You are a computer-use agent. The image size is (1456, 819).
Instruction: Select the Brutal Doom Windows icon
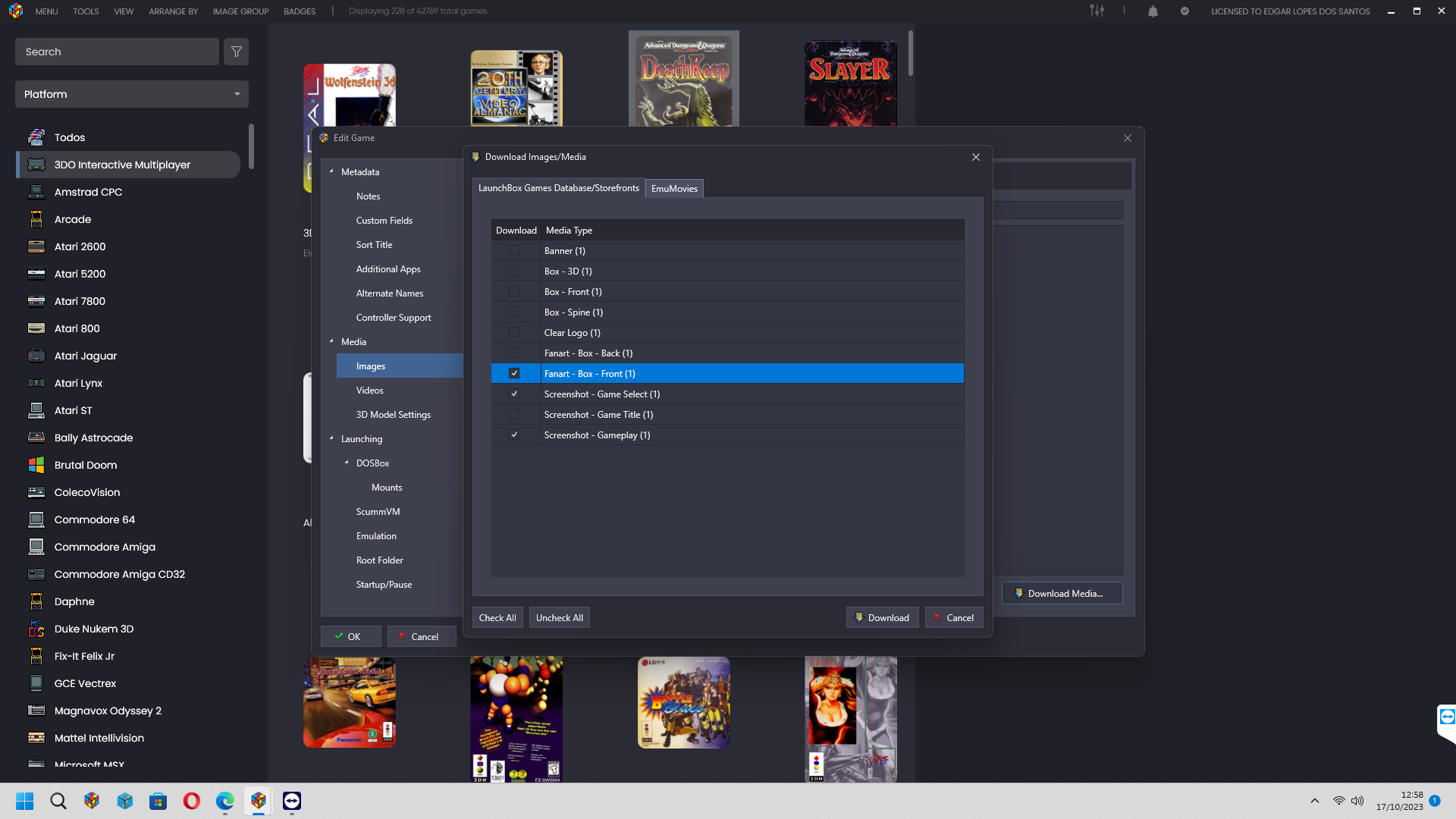coord(36,465)
